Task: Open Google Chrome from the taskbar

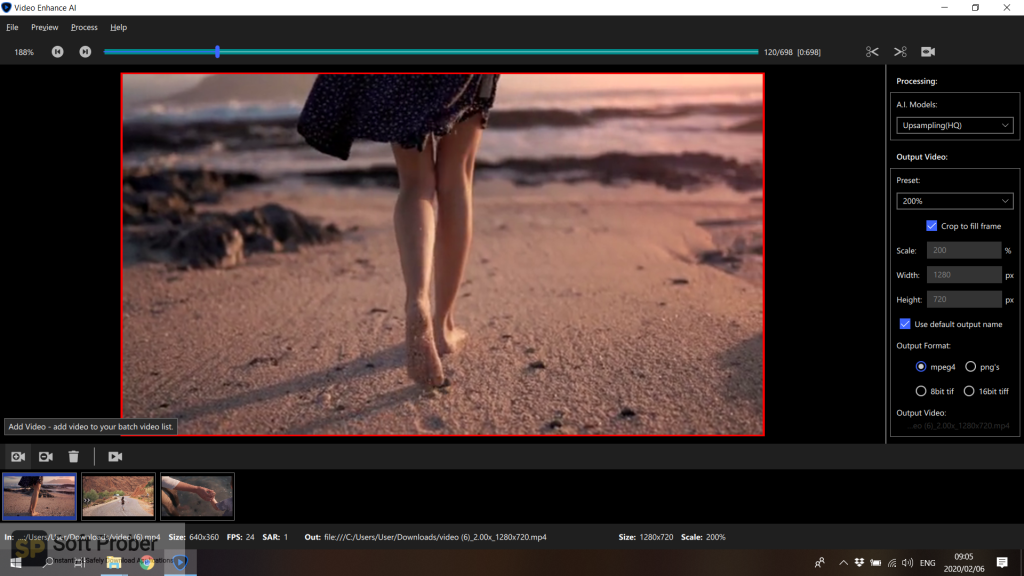Action: point(147,563)
